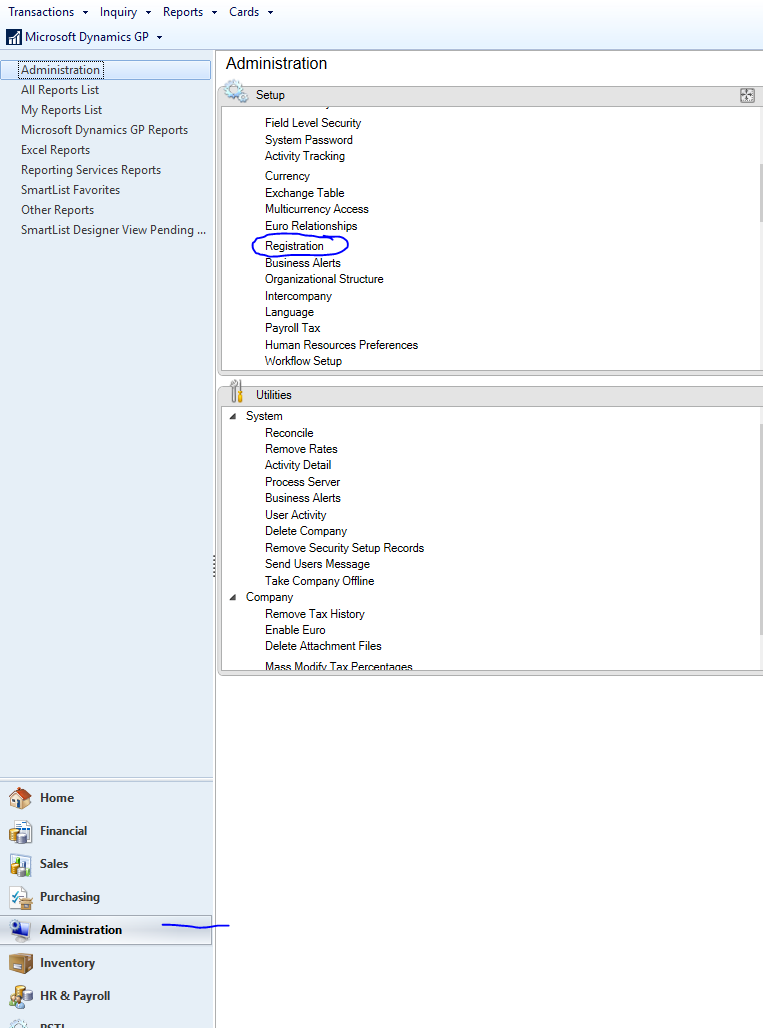763x1028 pixels.
Task: Open Reconcile utility
Action: [289, 433]
